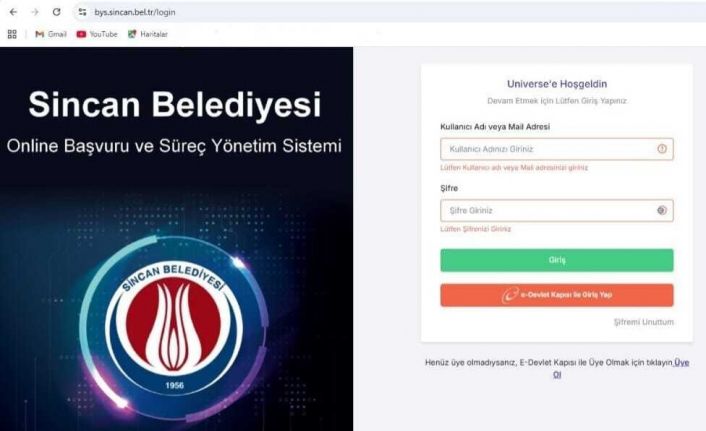Open the Gmail bookmark
This screenshot has width=706, height=431.
click(51, 34)
